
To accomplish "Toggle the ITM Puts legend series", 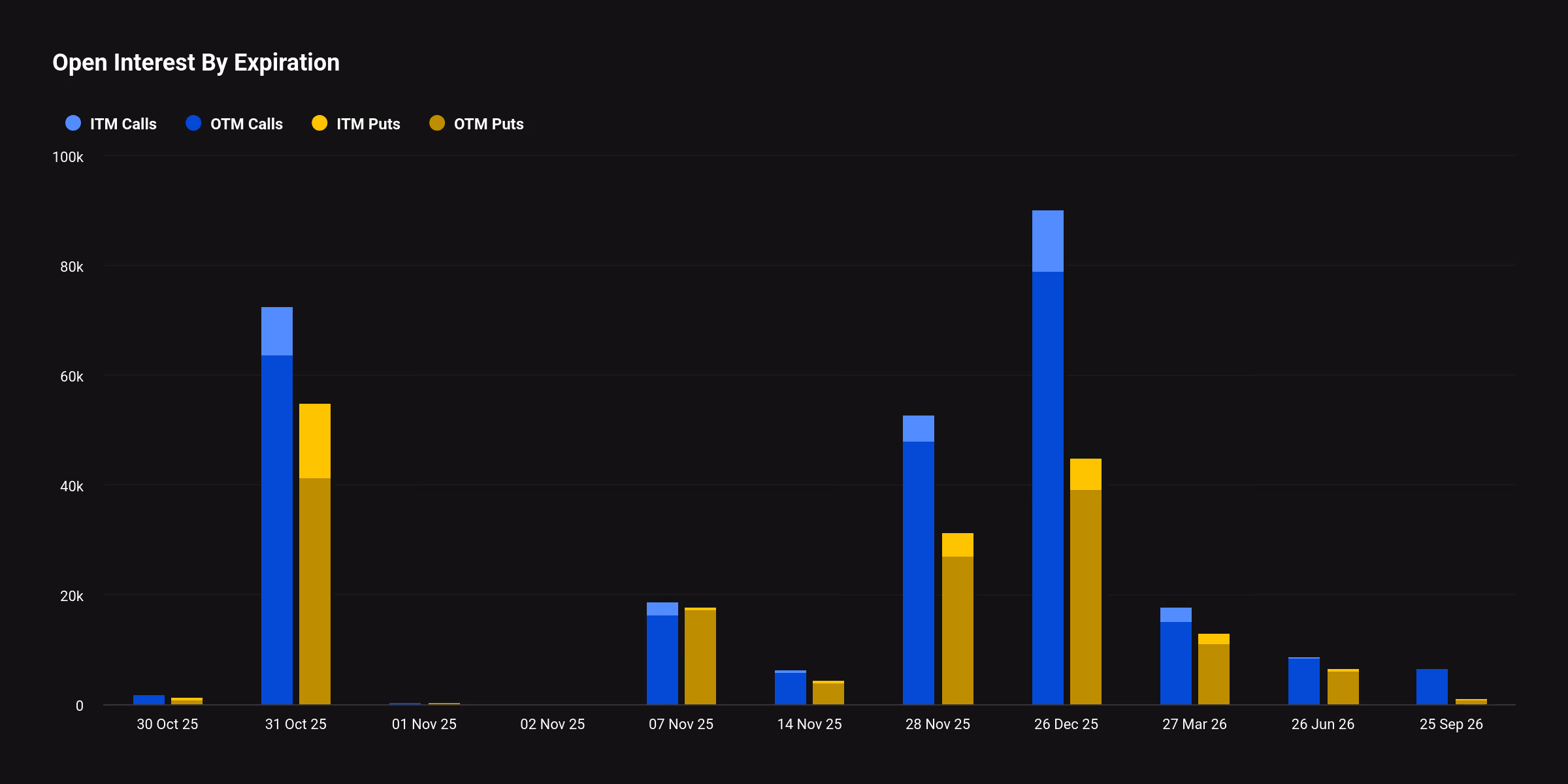I will [367, 124].
